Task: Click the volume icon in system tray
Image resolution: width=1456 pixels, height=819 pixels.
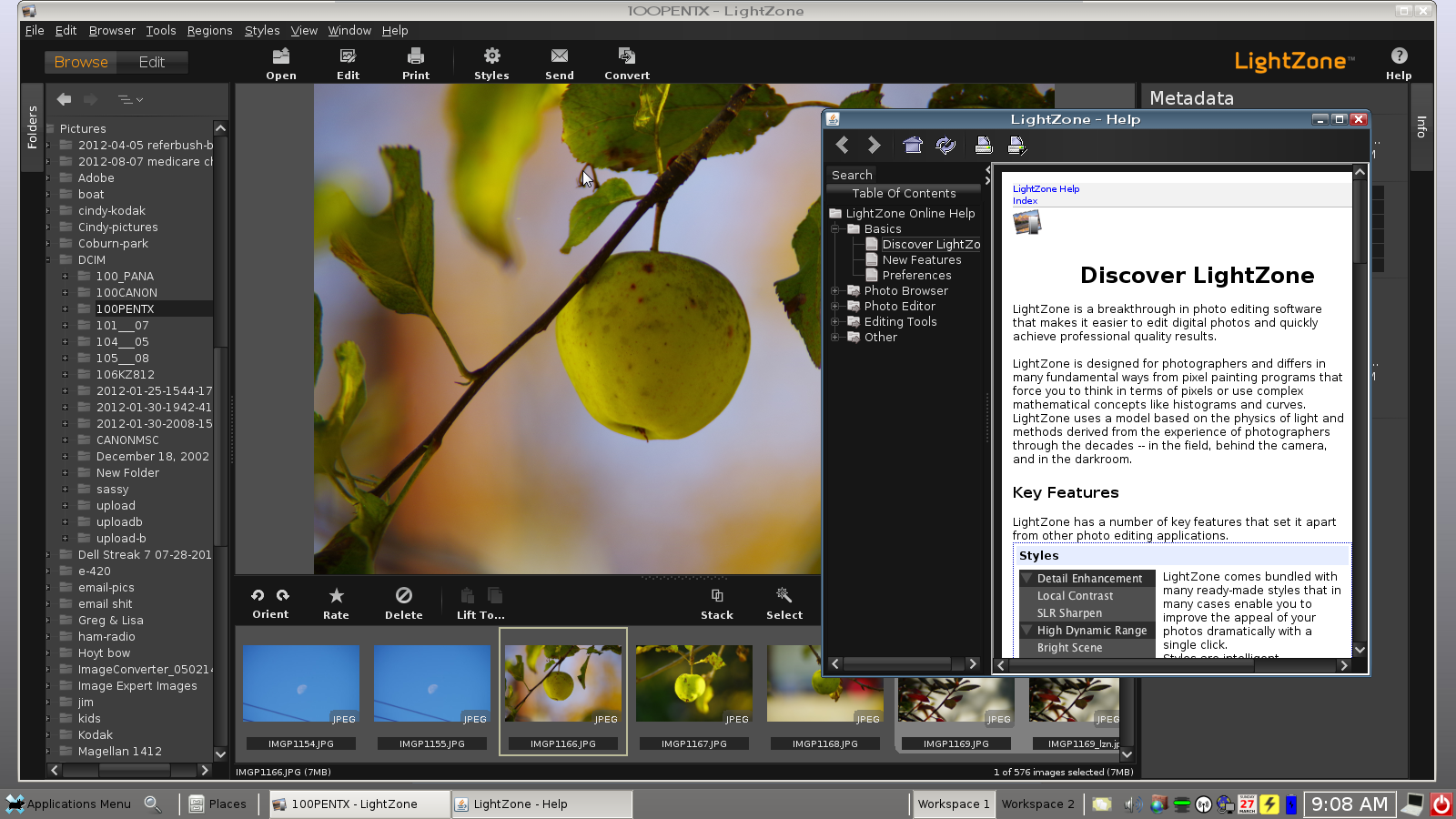Action: 1133,804
